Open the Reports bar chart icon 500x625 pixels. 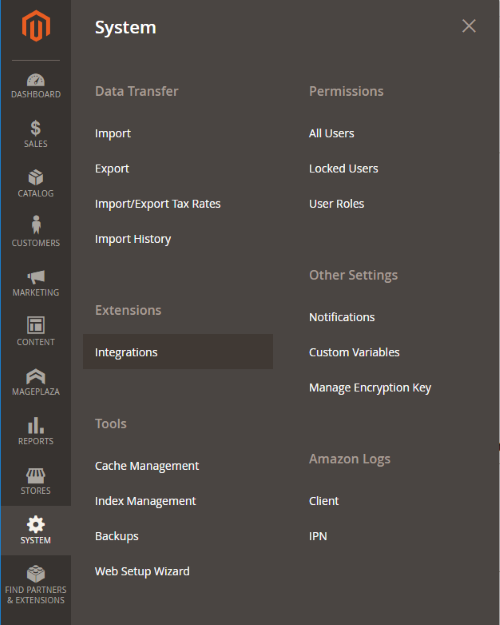(x=36, y=425)
